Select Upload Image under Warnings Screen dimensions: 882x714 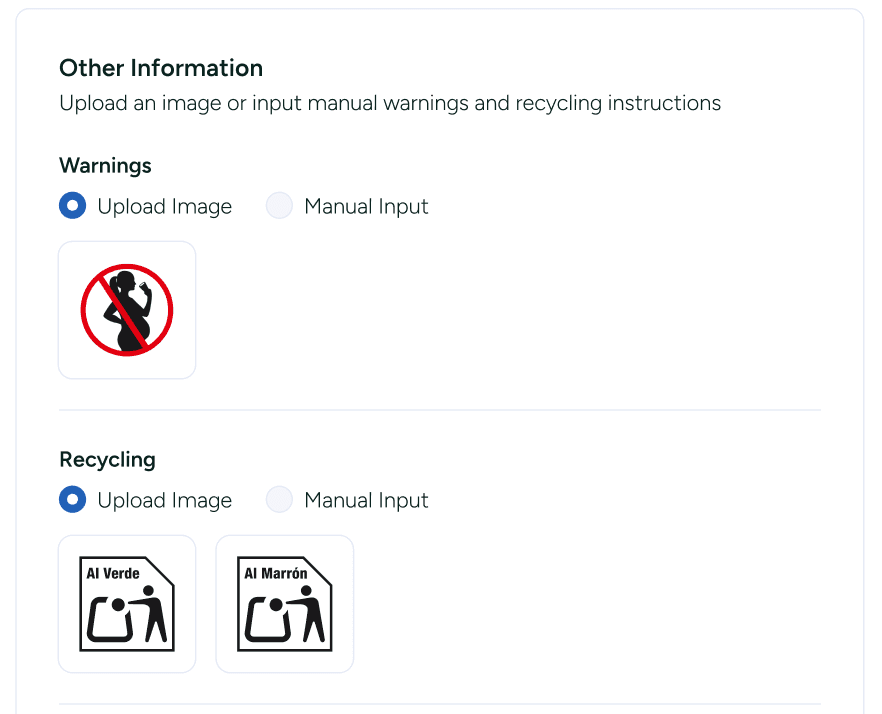(72, 205)
